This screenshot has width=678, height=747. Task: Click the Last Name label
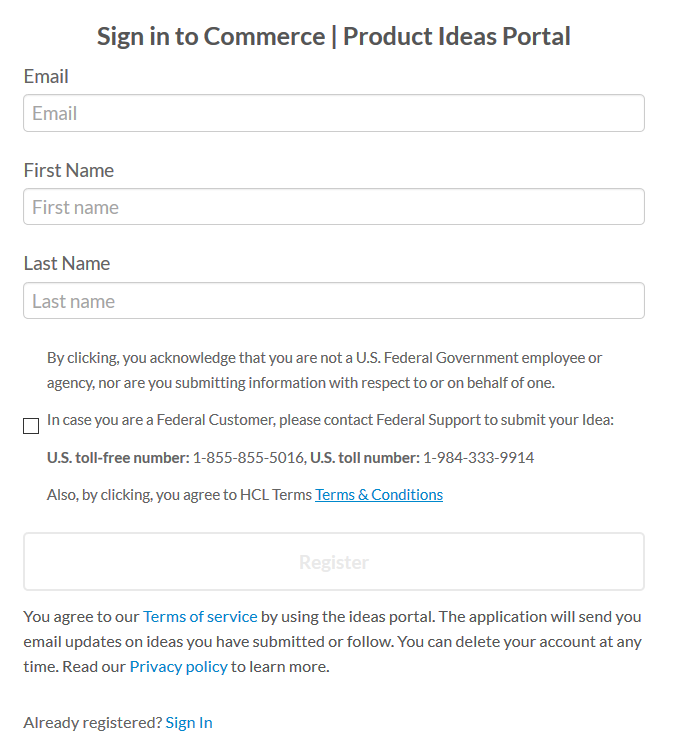pos(67,263)
